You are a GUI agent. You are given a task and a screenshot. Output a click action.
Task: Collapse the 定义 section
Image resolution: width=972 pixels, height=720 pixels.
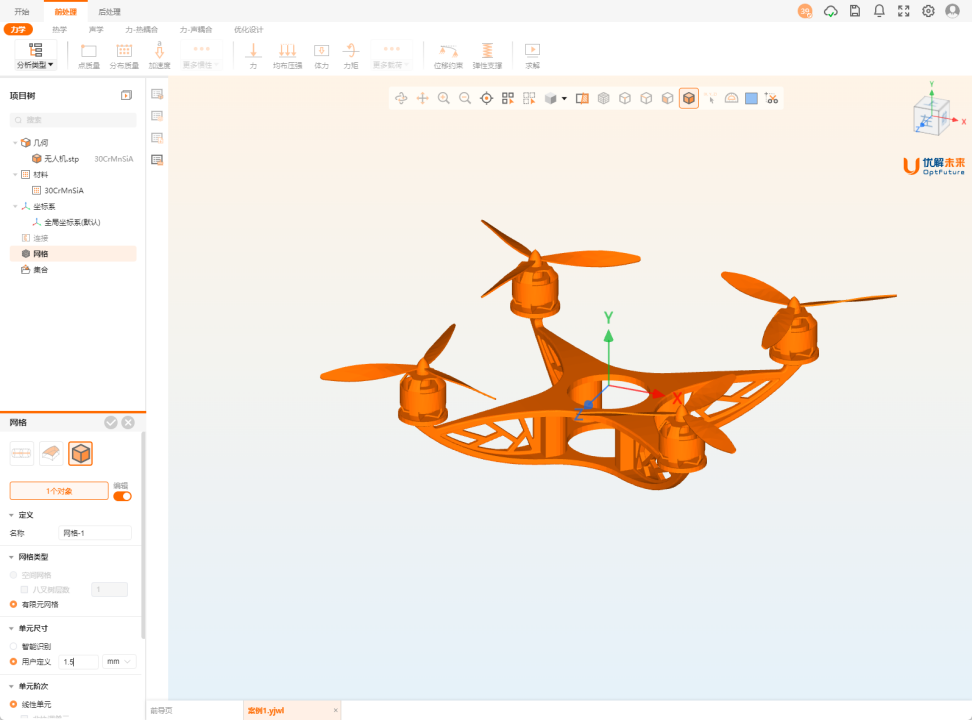click(11, 515)
